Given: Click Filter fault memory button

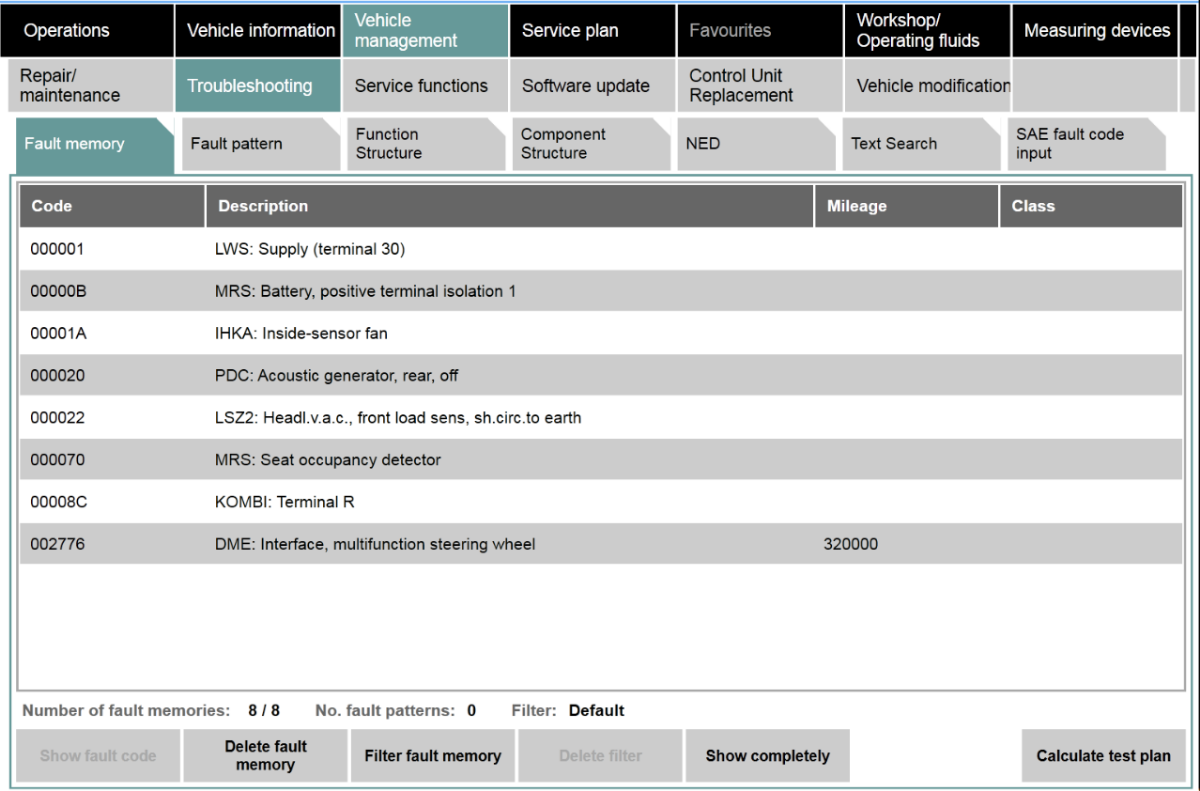Looking at the screenshot, I should click(x=432, y=756).
